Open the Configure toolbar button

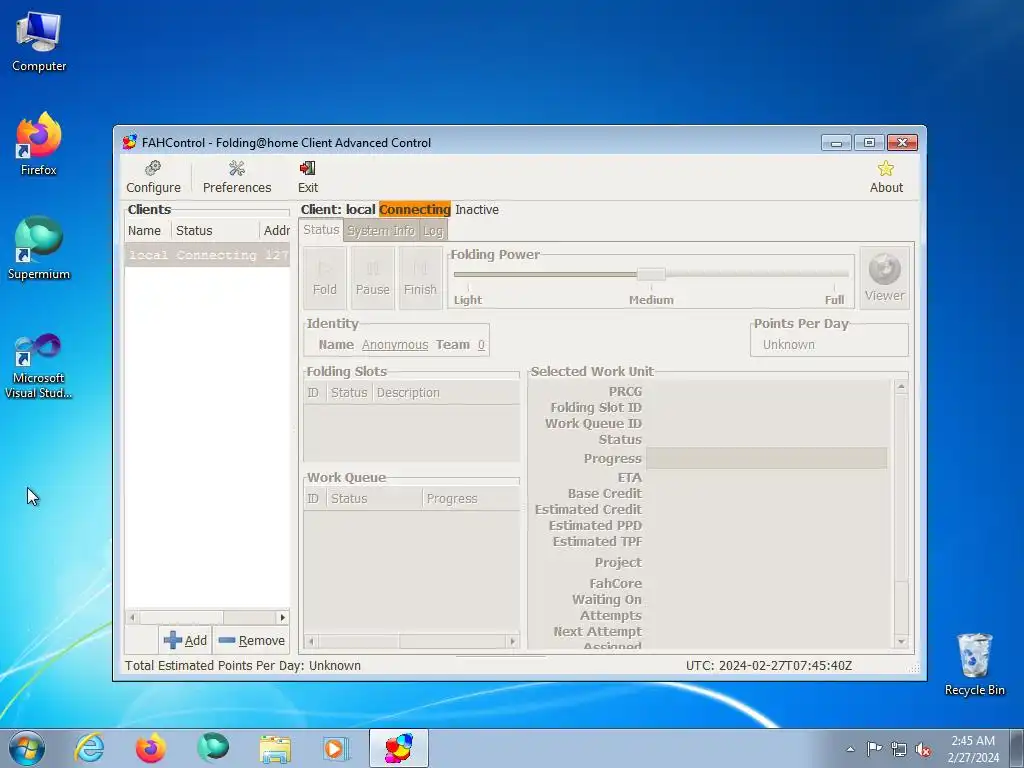point(153,177)
